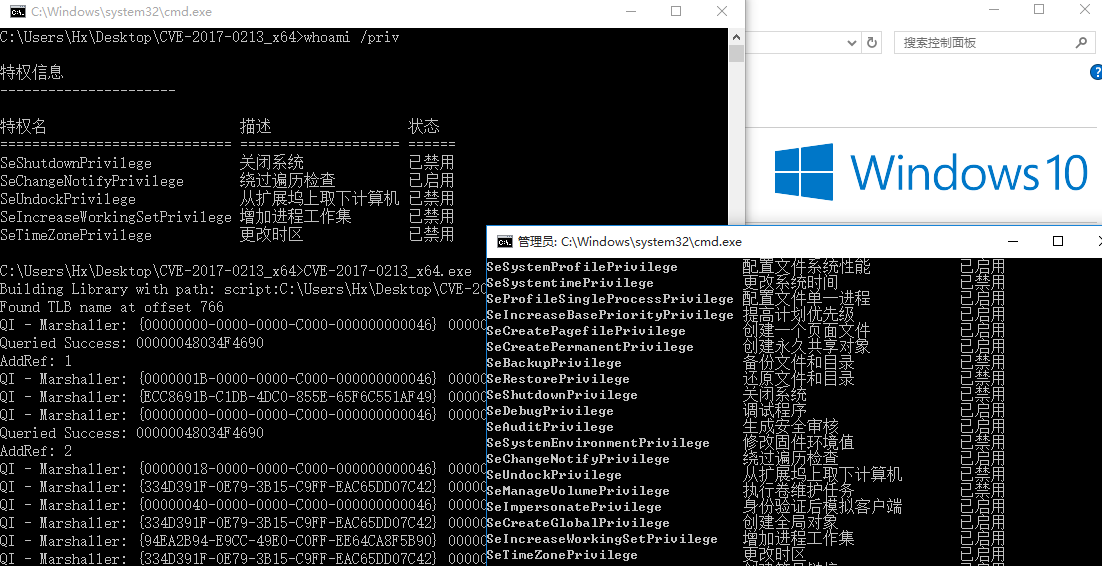1102x566 pixels.
Task: Click SeCreateGlobalPrivilege in admin cmd
Action: [578, 523]
